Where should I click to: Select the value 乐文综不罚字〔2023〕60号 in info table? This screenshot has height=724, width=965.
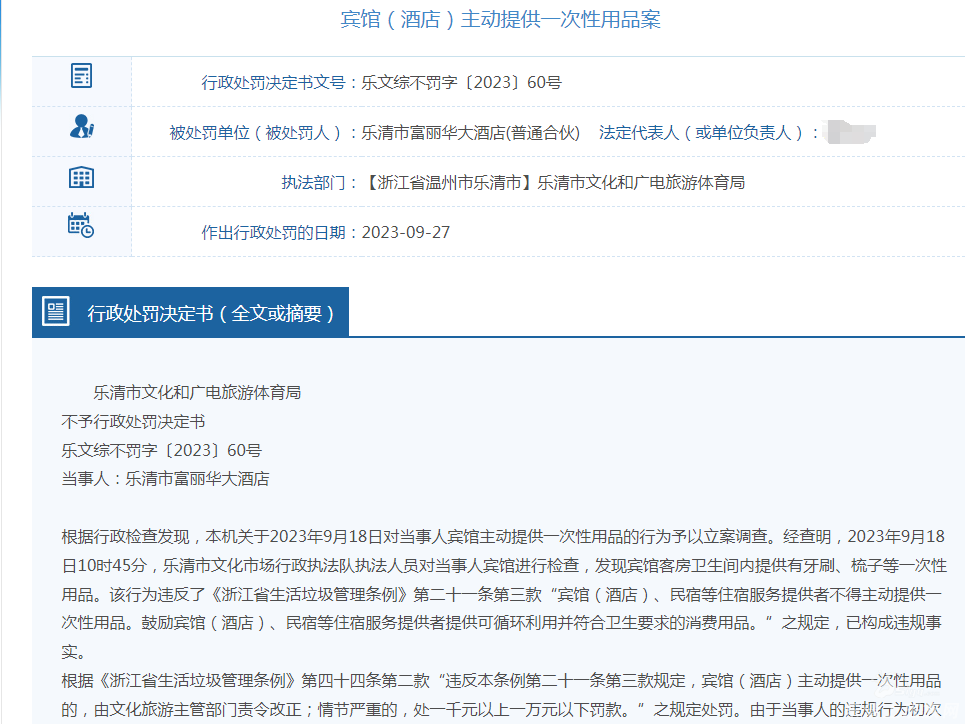pos(461,82)
